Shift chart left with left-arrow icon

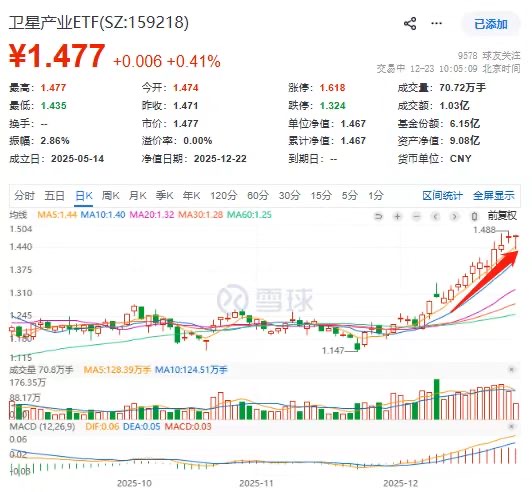436,216
